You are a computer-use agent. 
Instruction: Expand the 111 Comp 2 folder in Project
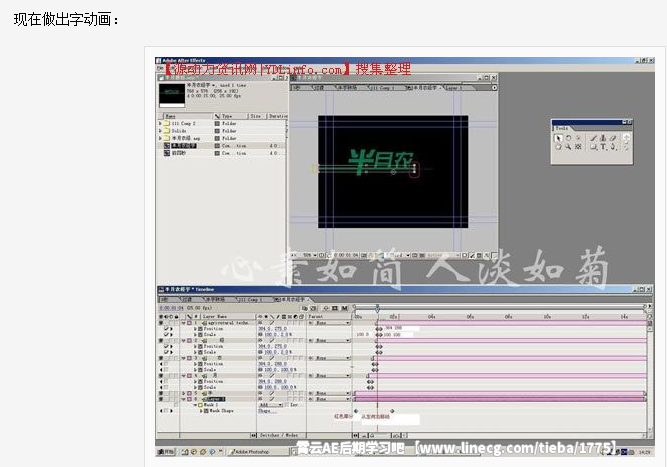click(161, 123)
